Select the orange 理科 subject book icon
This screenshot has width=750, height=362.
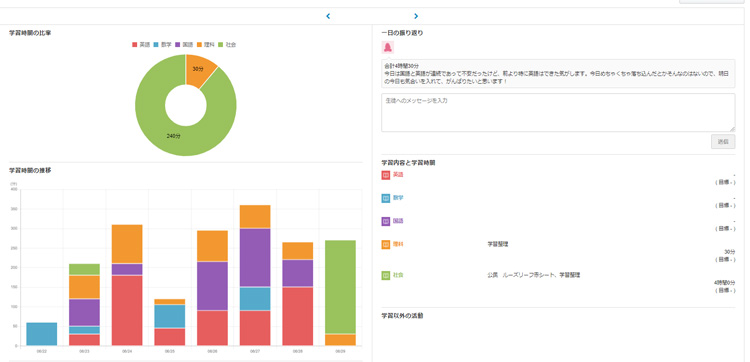point(386,244)
